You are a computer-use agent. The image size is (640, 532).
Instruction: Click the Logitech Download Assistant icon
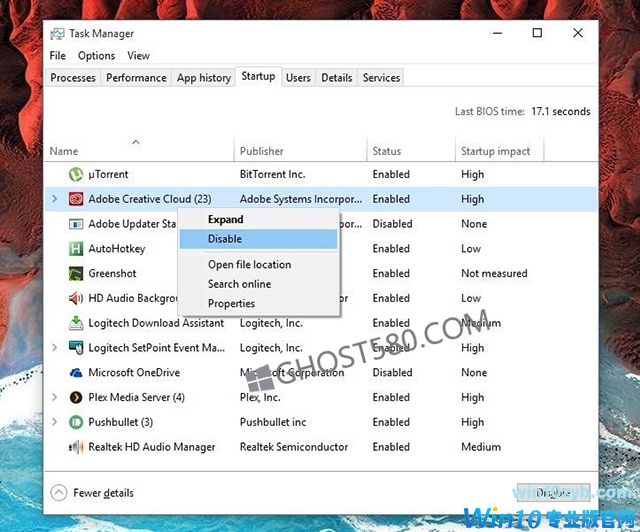[x=76, y=323]
